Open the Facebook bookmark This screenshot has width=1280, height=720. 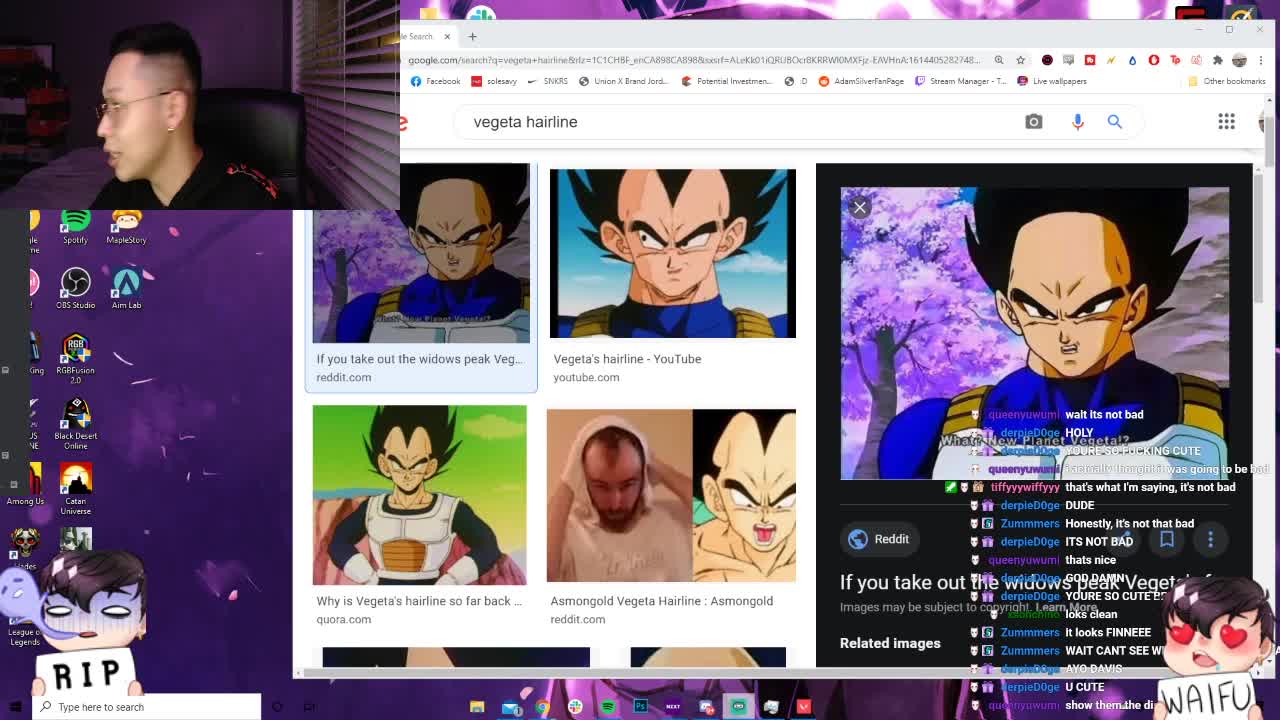pyautogui.click(x=435, y=81)
